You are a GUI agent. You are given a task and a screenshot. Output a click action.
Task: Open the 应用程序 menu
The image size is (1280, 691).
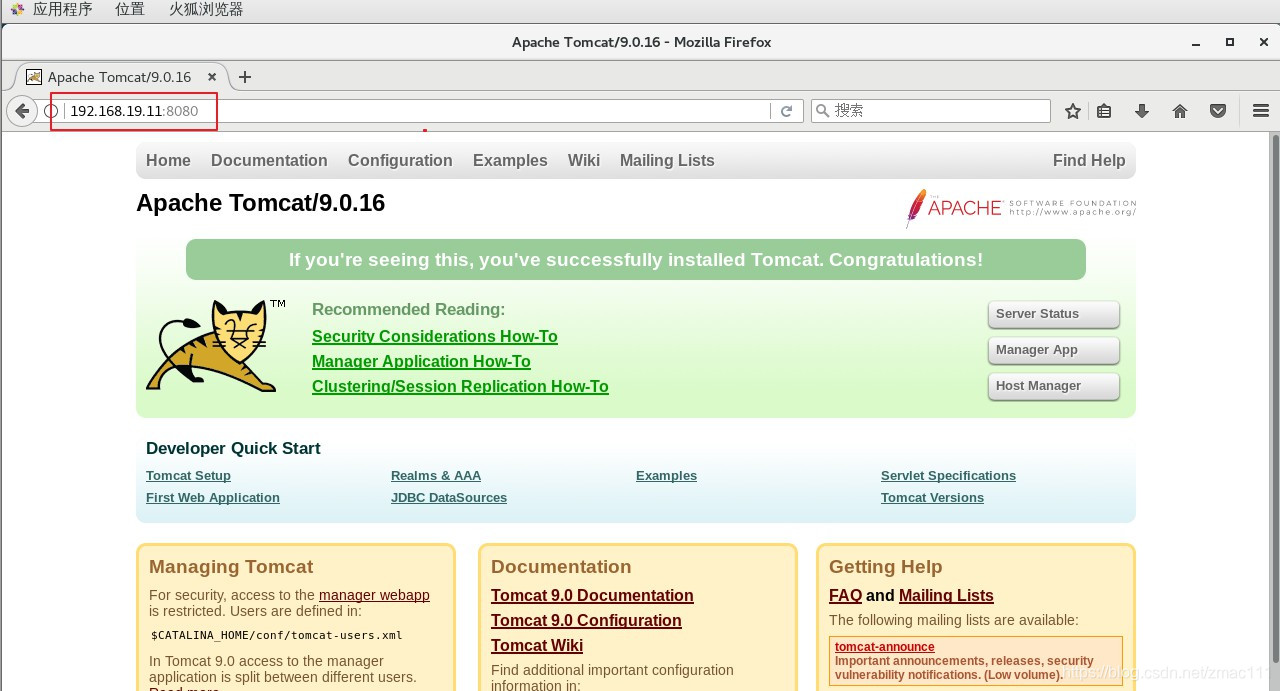62,9
